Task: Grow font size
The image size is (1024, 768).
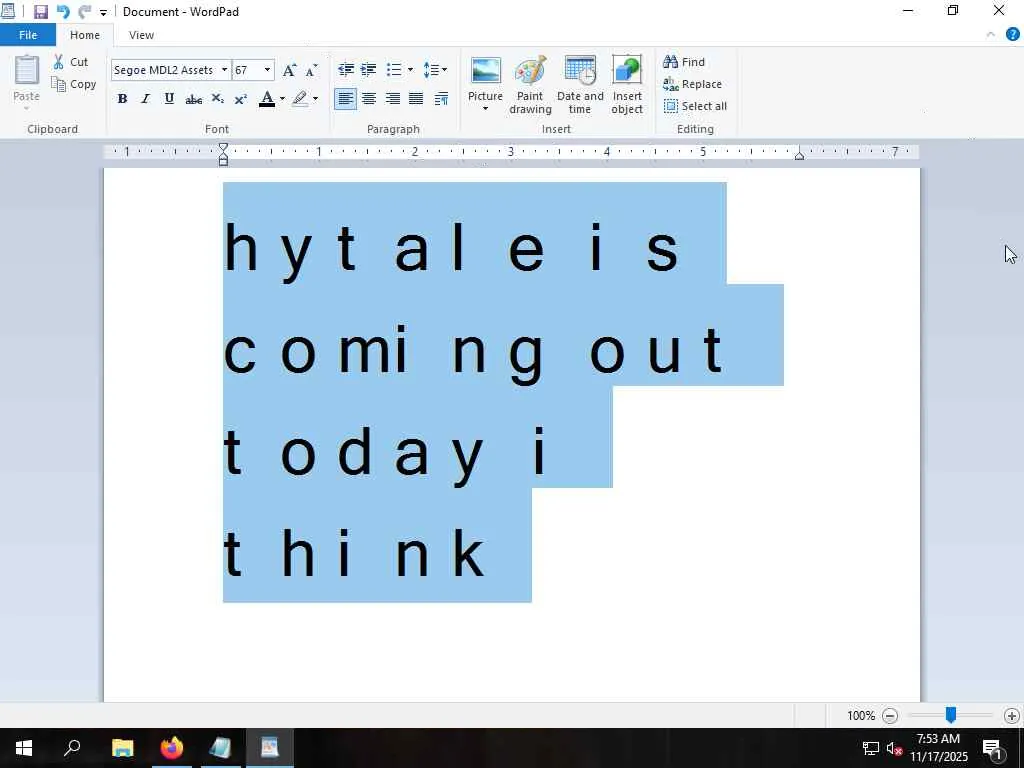Action: tap(289, 70)
